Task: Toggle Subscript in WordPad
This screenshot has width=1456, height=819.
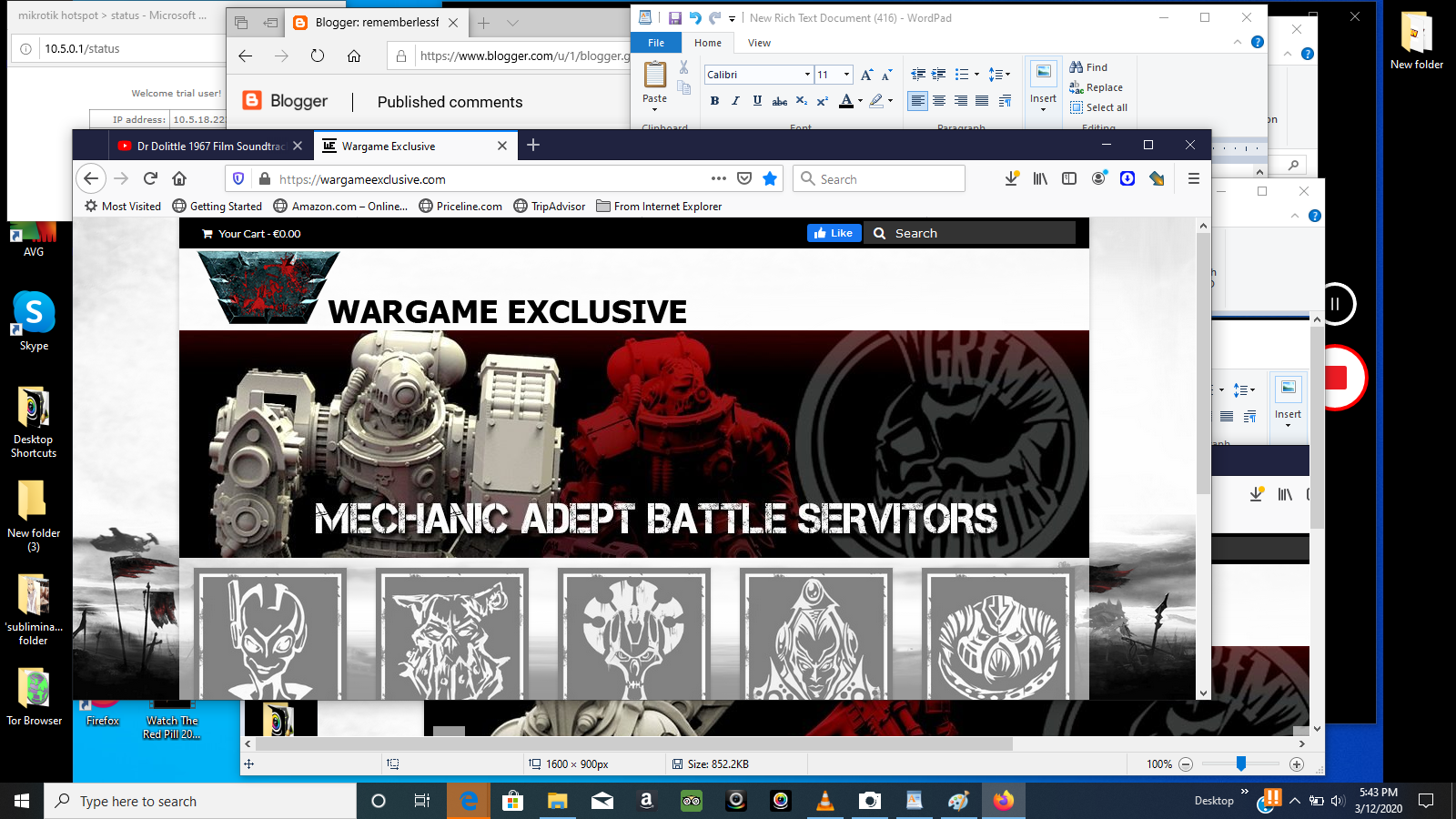Action: 801,101
